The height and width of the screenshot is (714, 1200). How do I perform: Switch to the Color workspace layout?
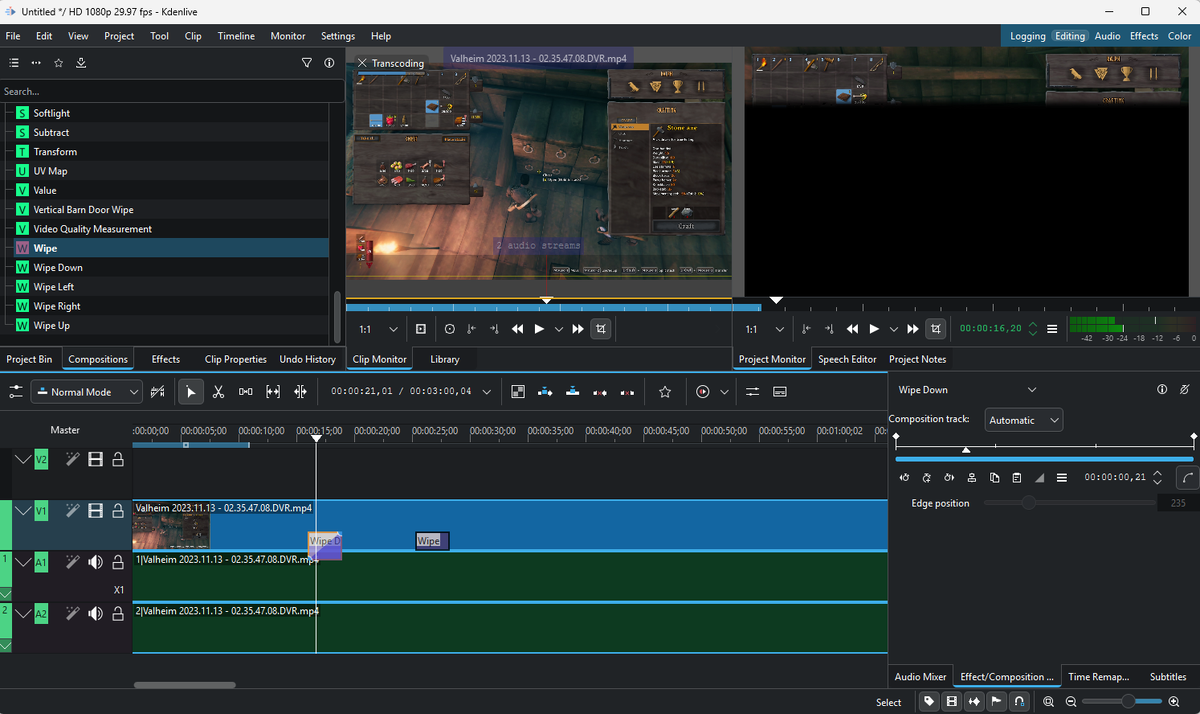[1178, 36]
